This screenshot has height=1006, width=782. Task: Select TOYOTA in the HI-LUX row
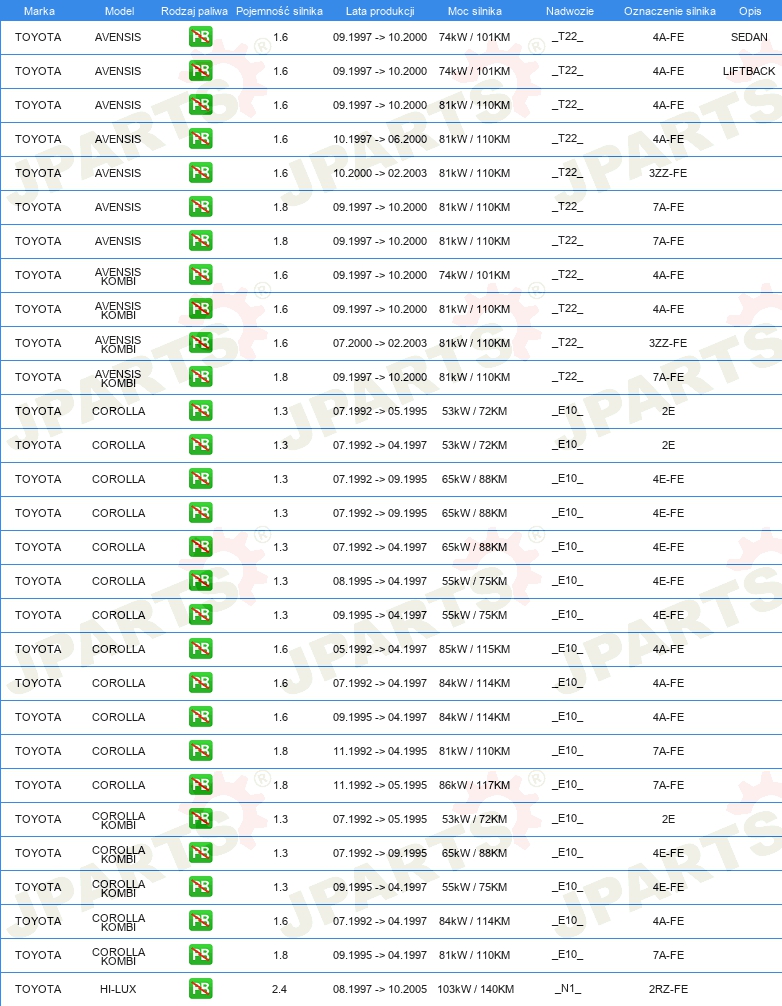click(x=38, y=989)
